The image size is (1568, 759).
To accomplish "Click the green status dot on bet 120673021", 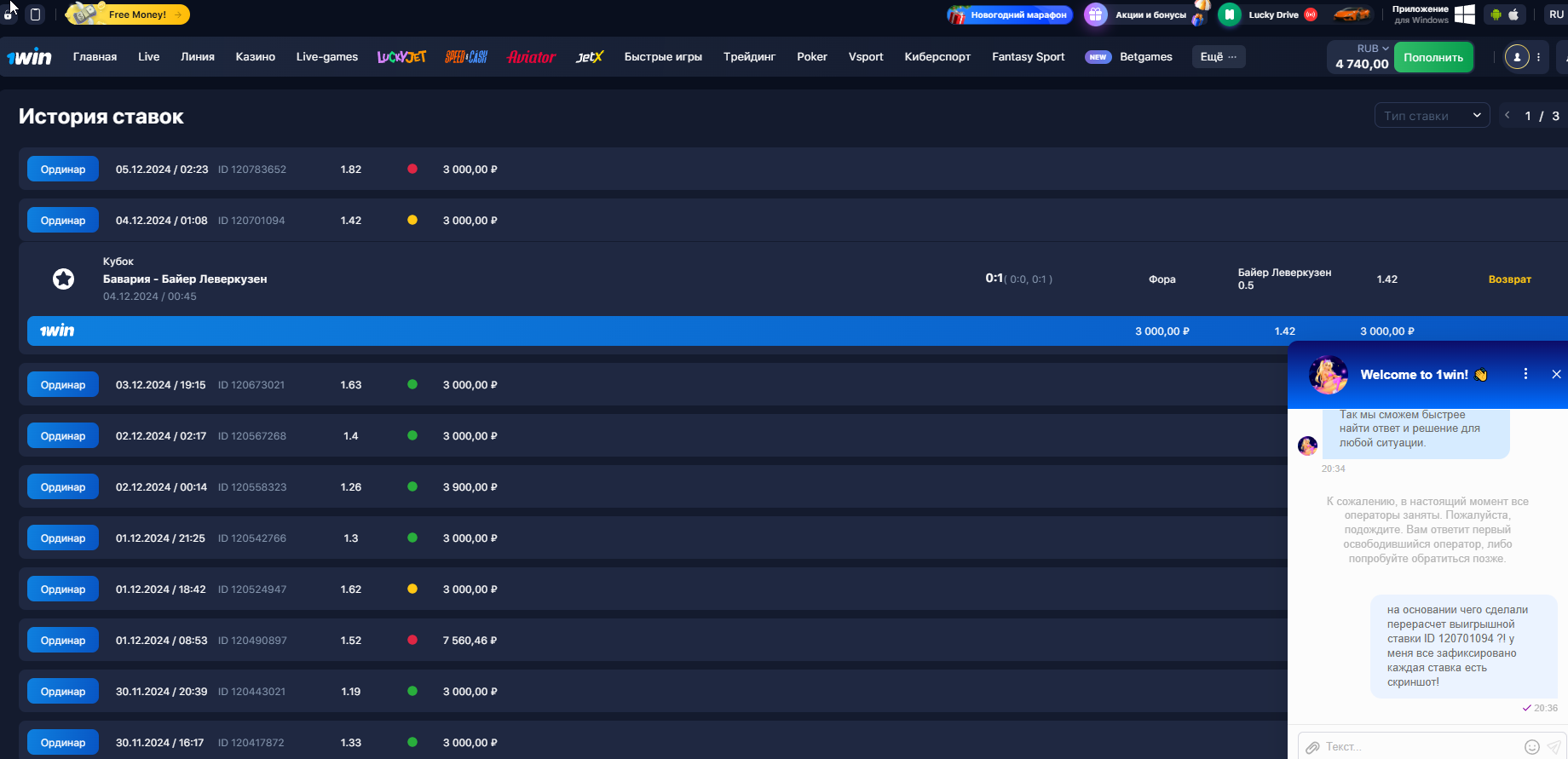I will tap(412, 384).
